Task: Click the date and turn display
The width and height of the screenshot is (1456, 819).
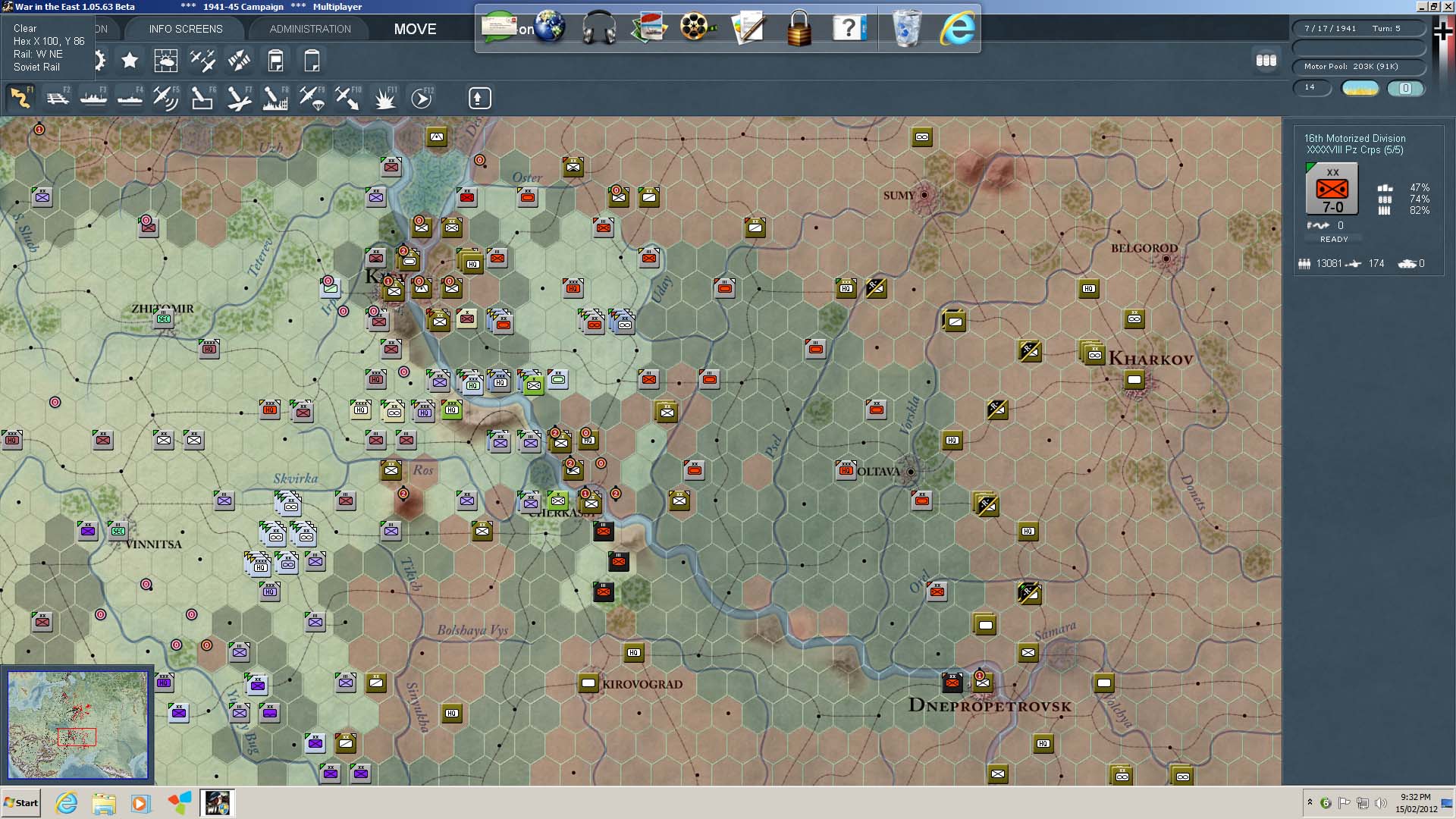Action: point(1358,28)
